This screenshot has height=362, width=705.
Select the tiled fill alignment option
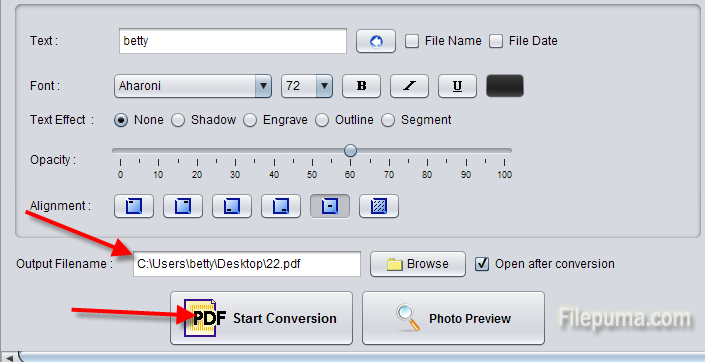click(x=379, y=206)
